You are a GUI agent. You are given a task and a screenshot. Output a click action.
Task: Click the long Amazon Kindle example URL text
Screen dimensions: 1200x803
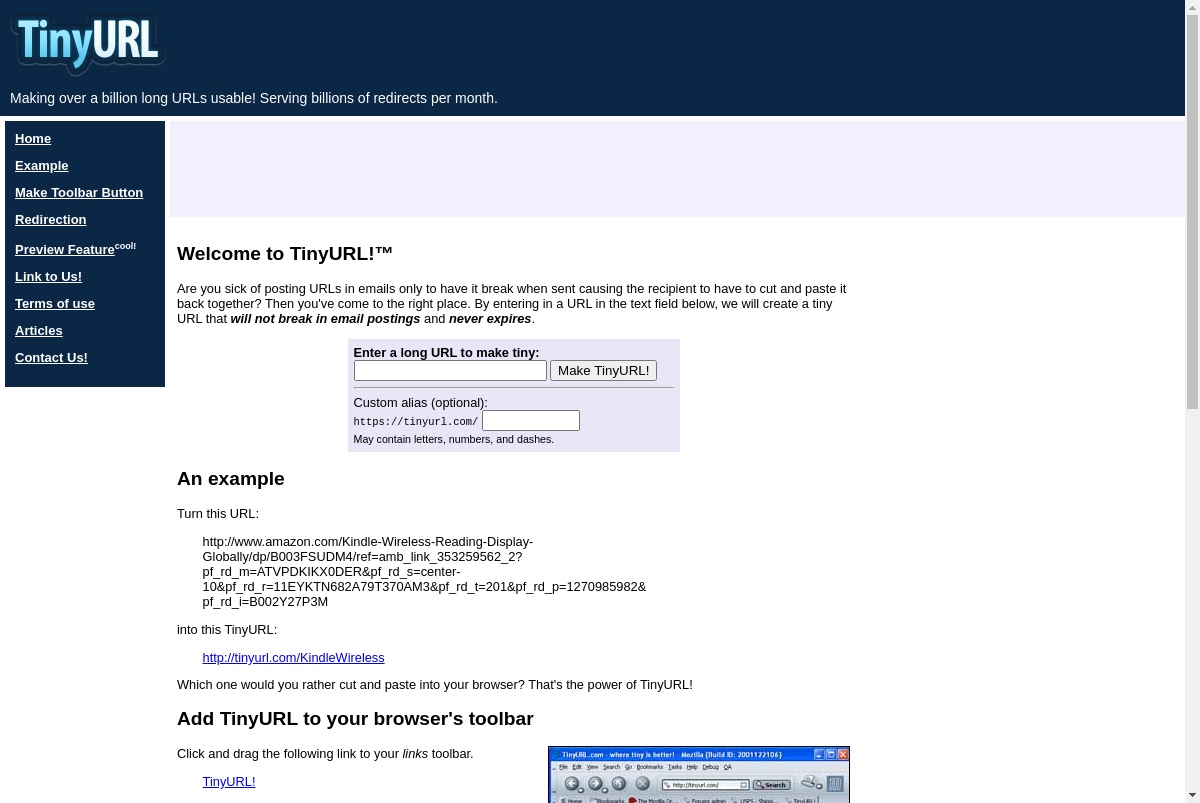point(424,571)
